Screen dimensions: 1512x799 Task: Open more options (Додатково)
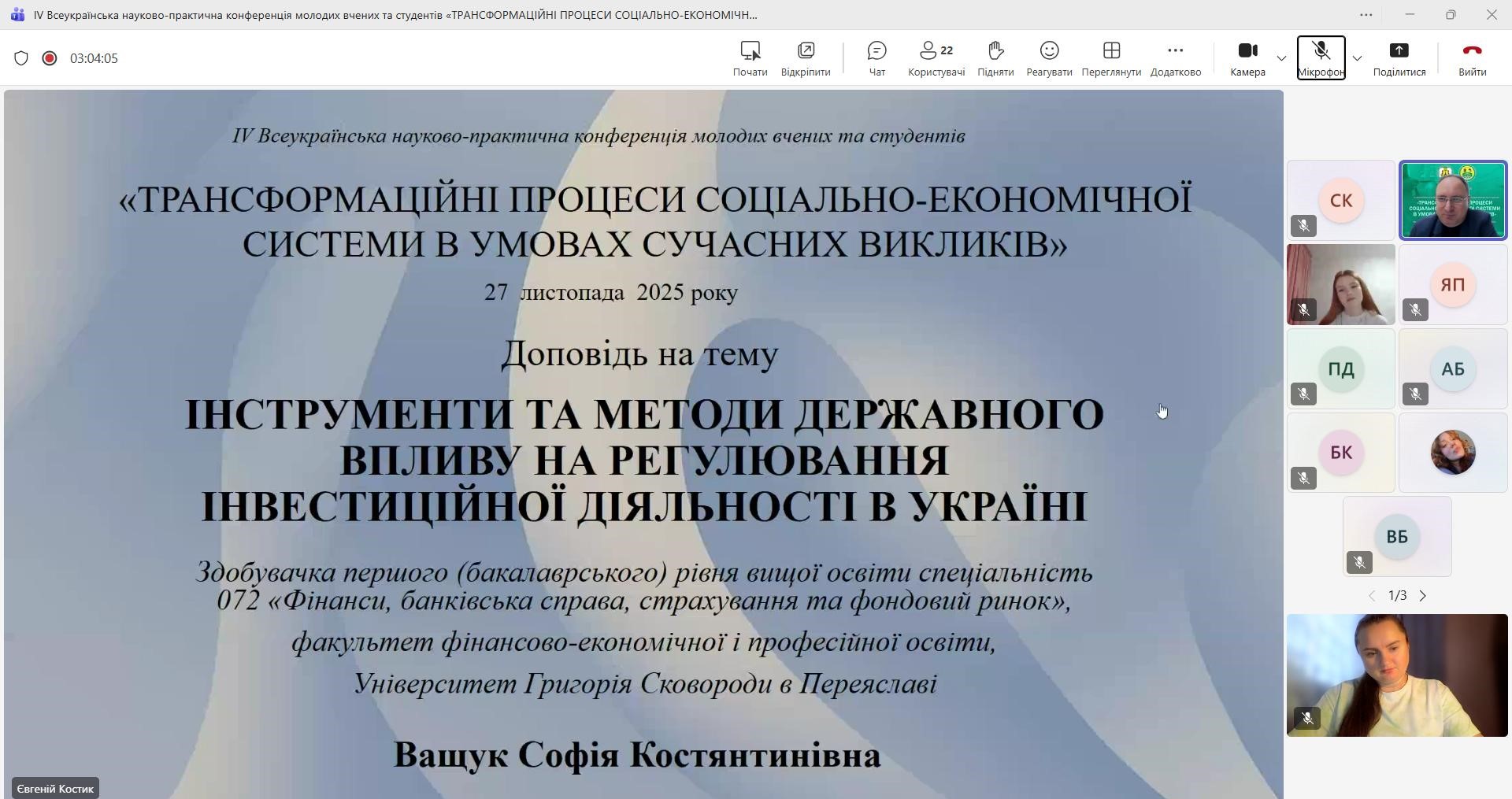click(x=1175, y=58)
